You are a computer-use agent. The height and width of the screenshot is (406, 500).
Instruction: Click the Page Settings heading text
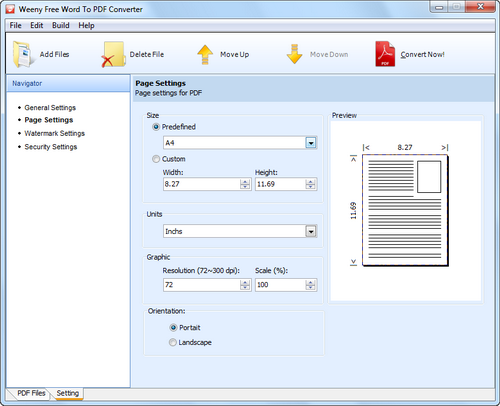click(x=160, y=83)
